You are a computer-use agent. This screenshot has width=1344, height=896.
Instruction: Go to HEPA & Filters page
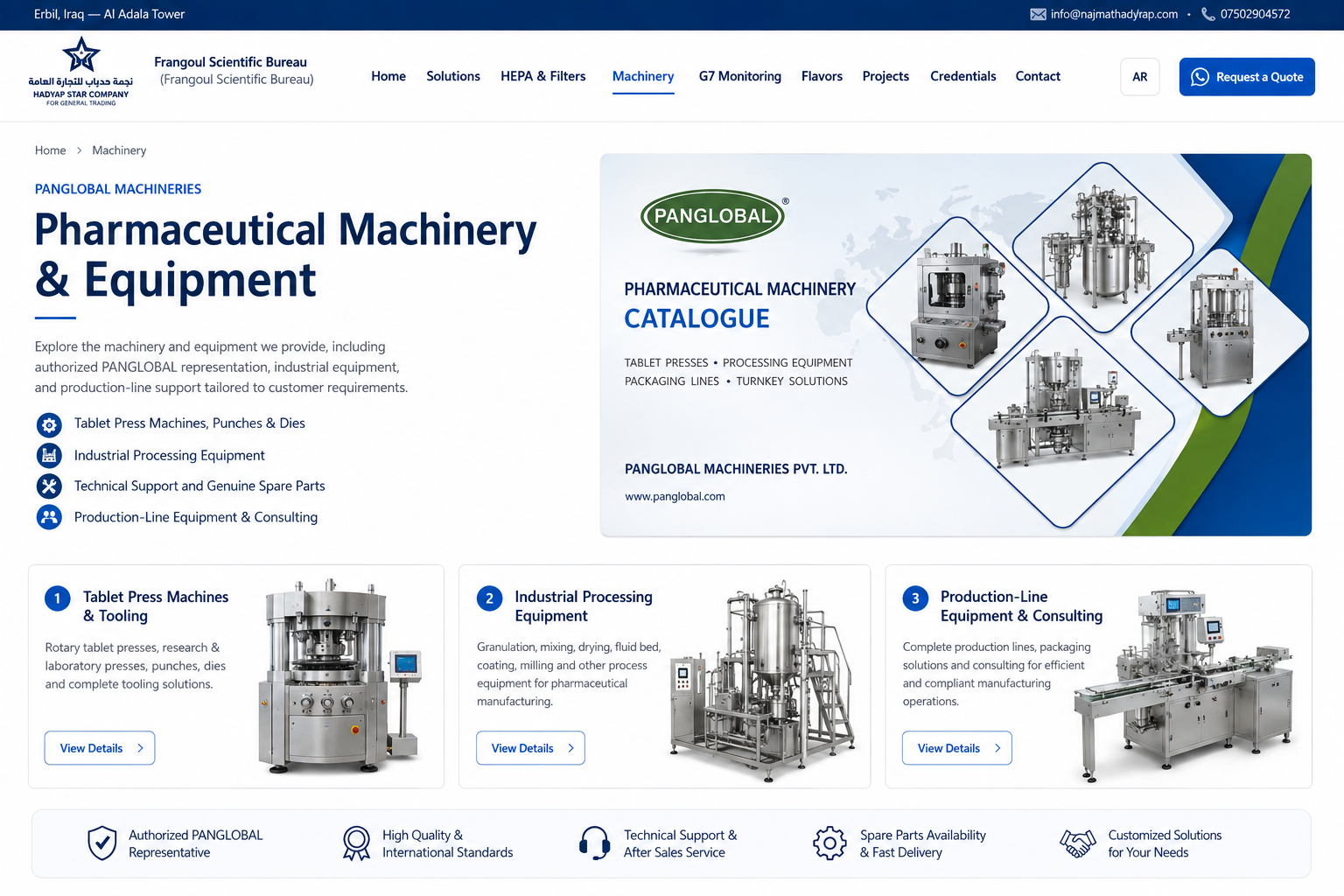tap(543, 76)
